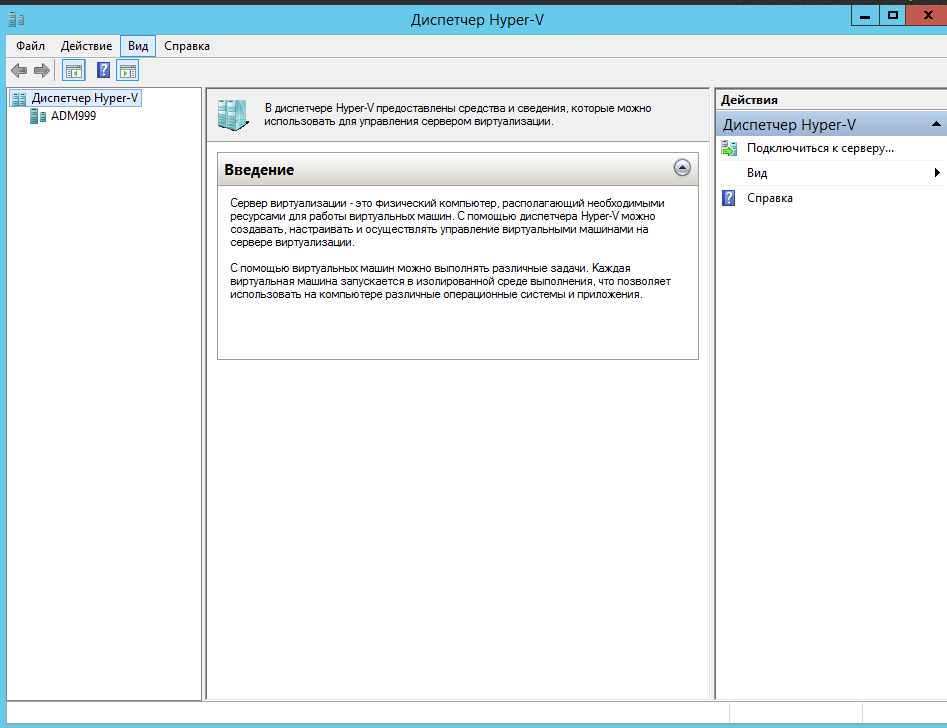Click the green Подключиться к серверу icon
Screen dimensions: 947x728
click(729, 148)
